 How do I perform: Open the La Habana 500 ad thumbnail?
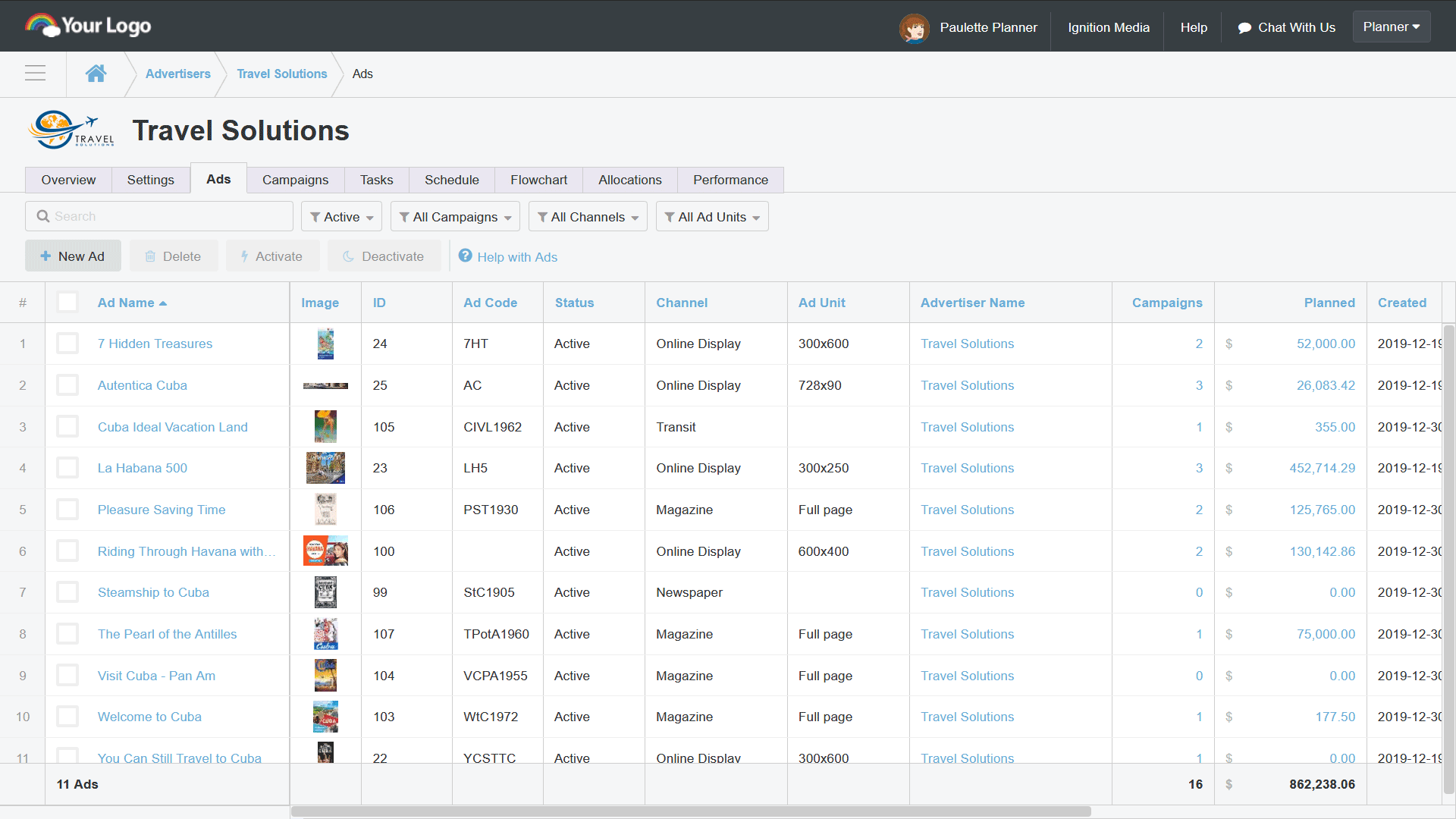[325, 469]
